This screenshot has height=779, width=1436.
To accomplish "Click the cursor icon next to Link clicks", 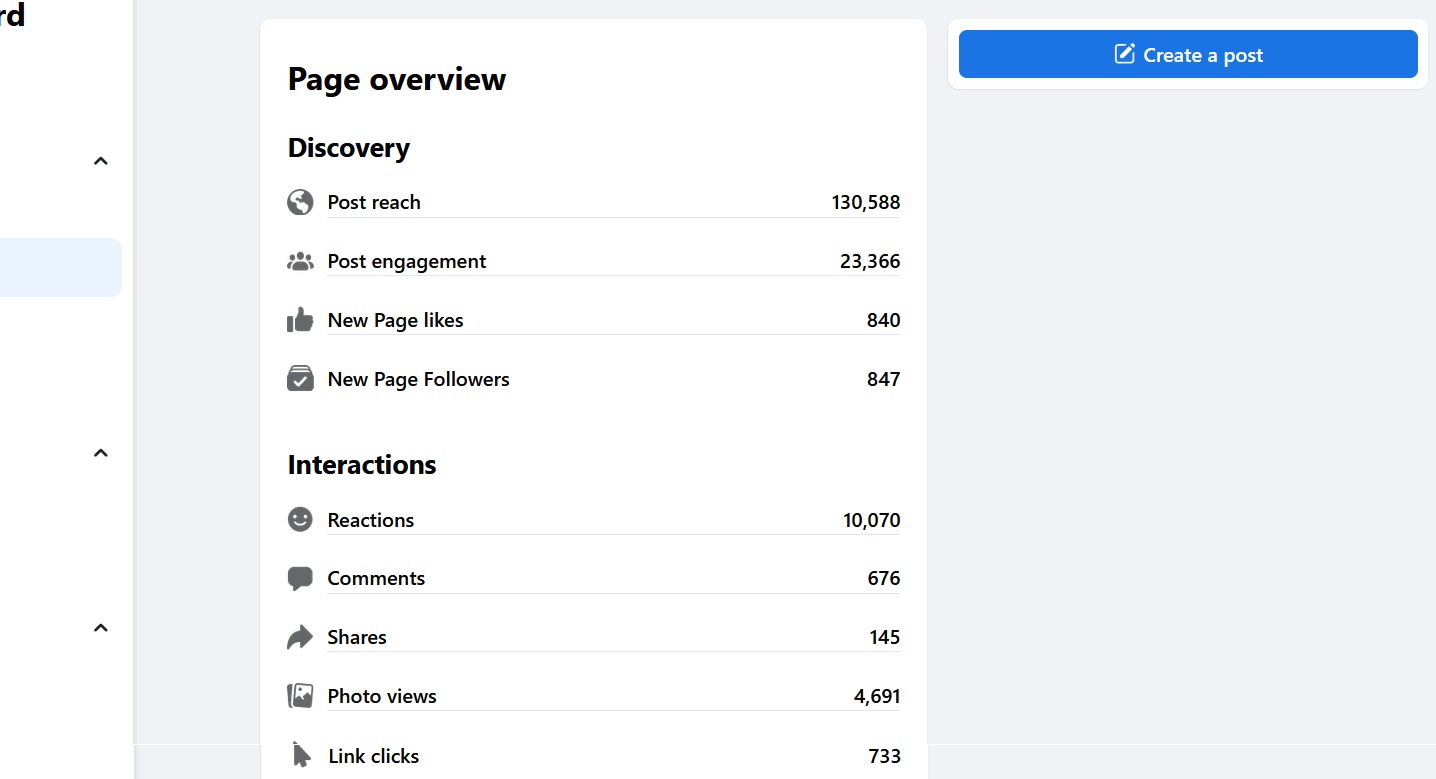I will [301, 755].
